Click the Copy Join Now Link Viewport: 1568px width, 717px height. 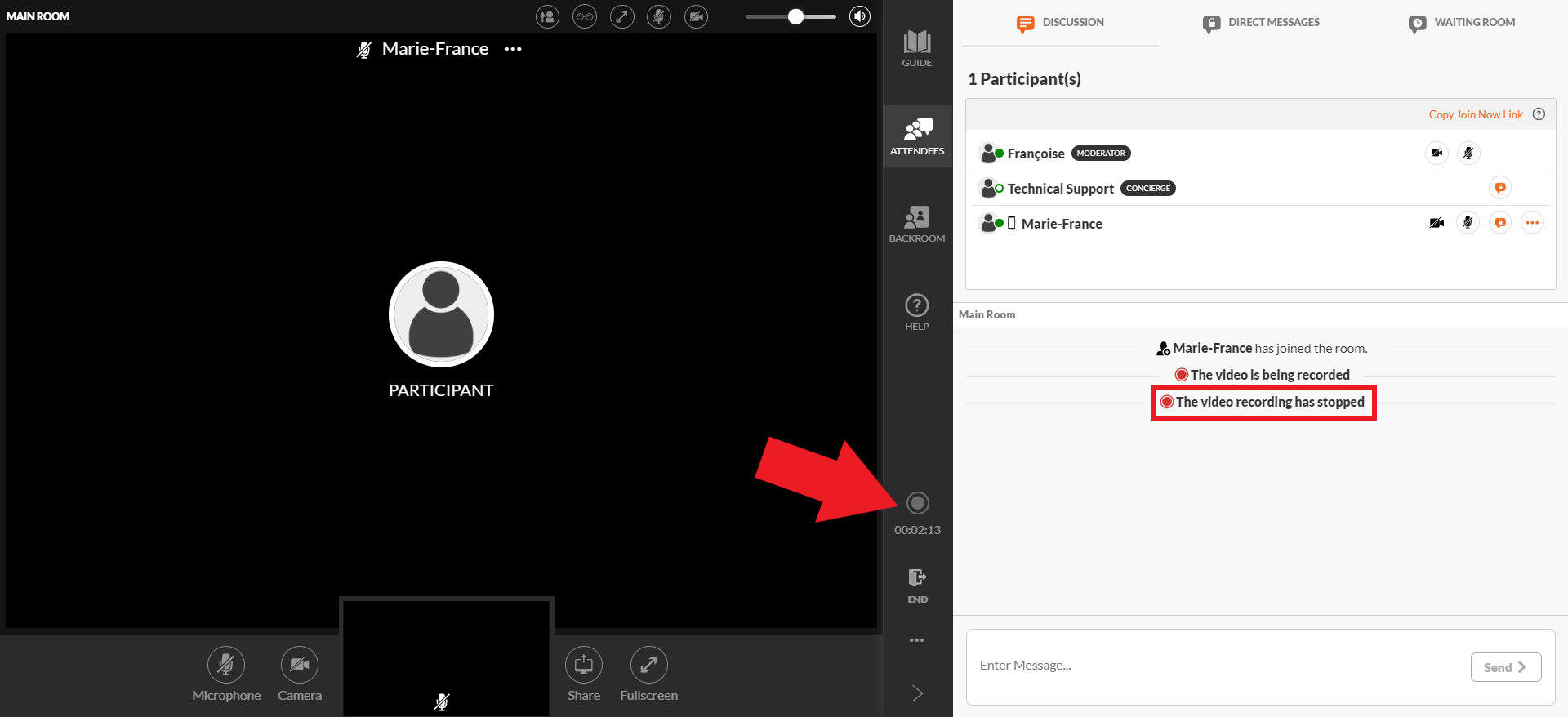(1476, 114)
